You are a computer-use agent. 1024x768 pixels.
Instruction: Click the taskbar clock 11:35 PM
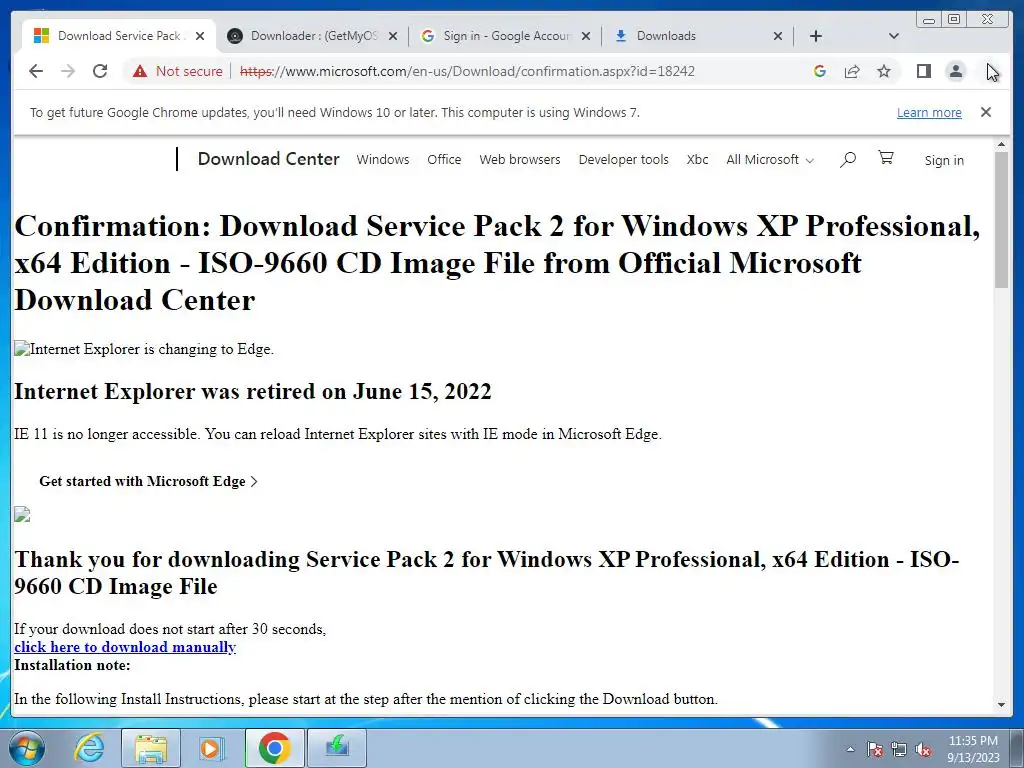click(x=973, y=741)
